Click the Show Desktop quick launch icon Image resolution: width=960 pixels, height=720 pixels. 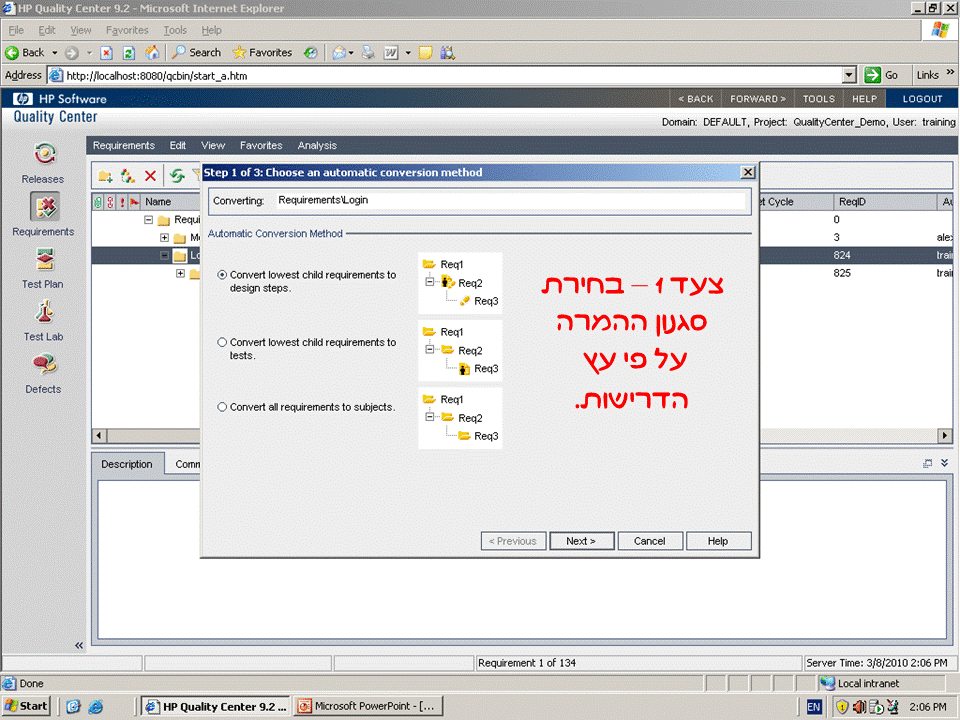click(x=73, y=707)
